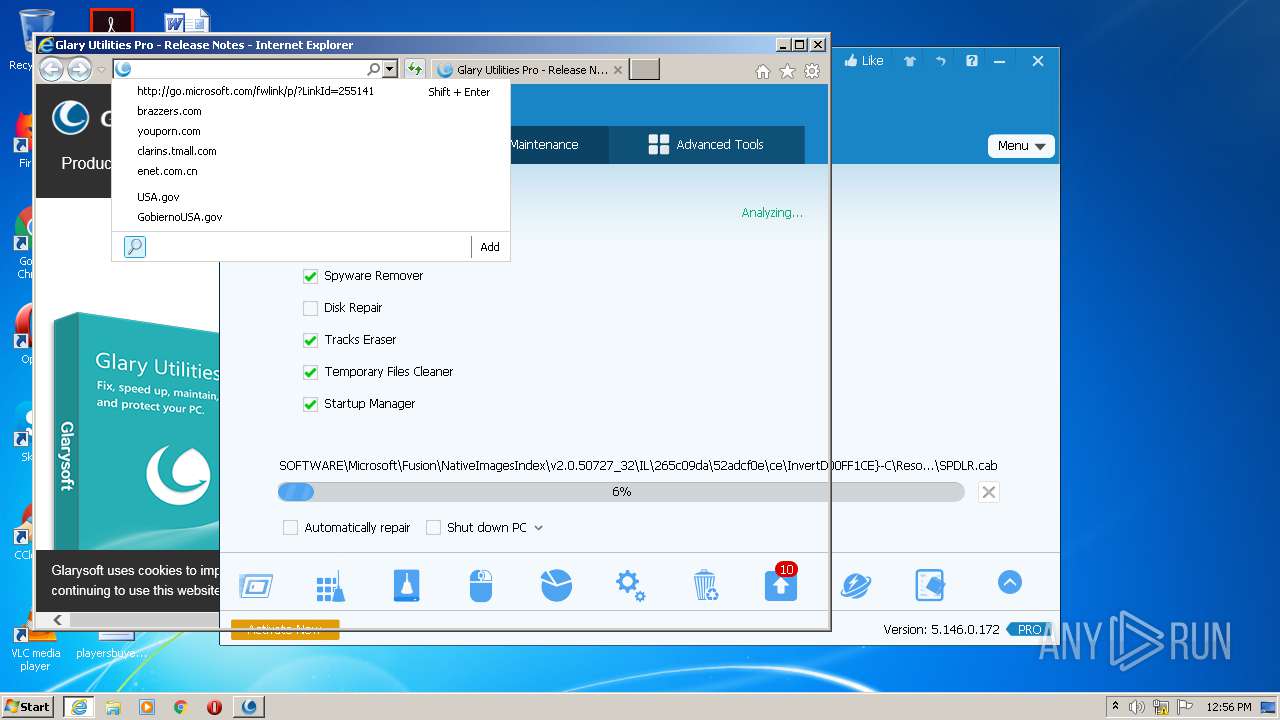
Task: Open the mouse-shaped Context Menu Manager icon
Action: pos(481,585)
